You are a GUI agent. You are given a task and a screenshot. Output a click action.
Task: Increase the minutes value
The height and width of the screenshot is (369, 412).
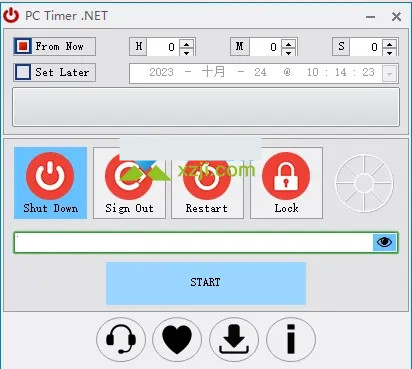[288, 44]
